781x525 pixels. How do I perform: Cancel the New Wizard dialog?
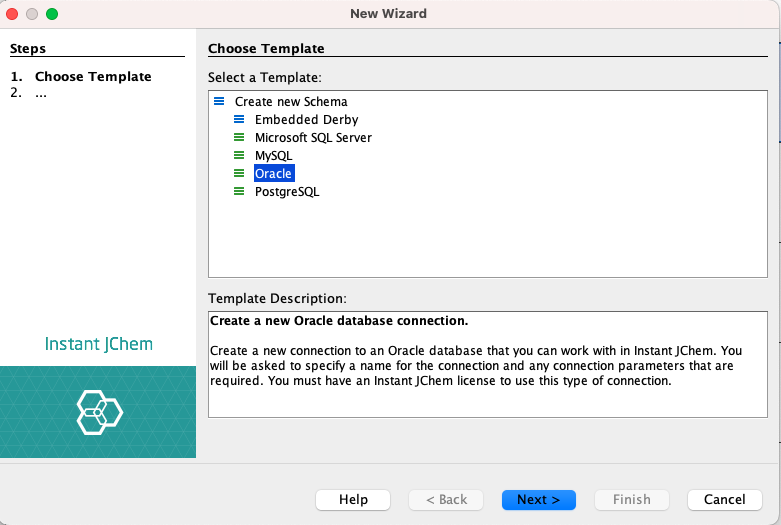(x=724, y=499)
